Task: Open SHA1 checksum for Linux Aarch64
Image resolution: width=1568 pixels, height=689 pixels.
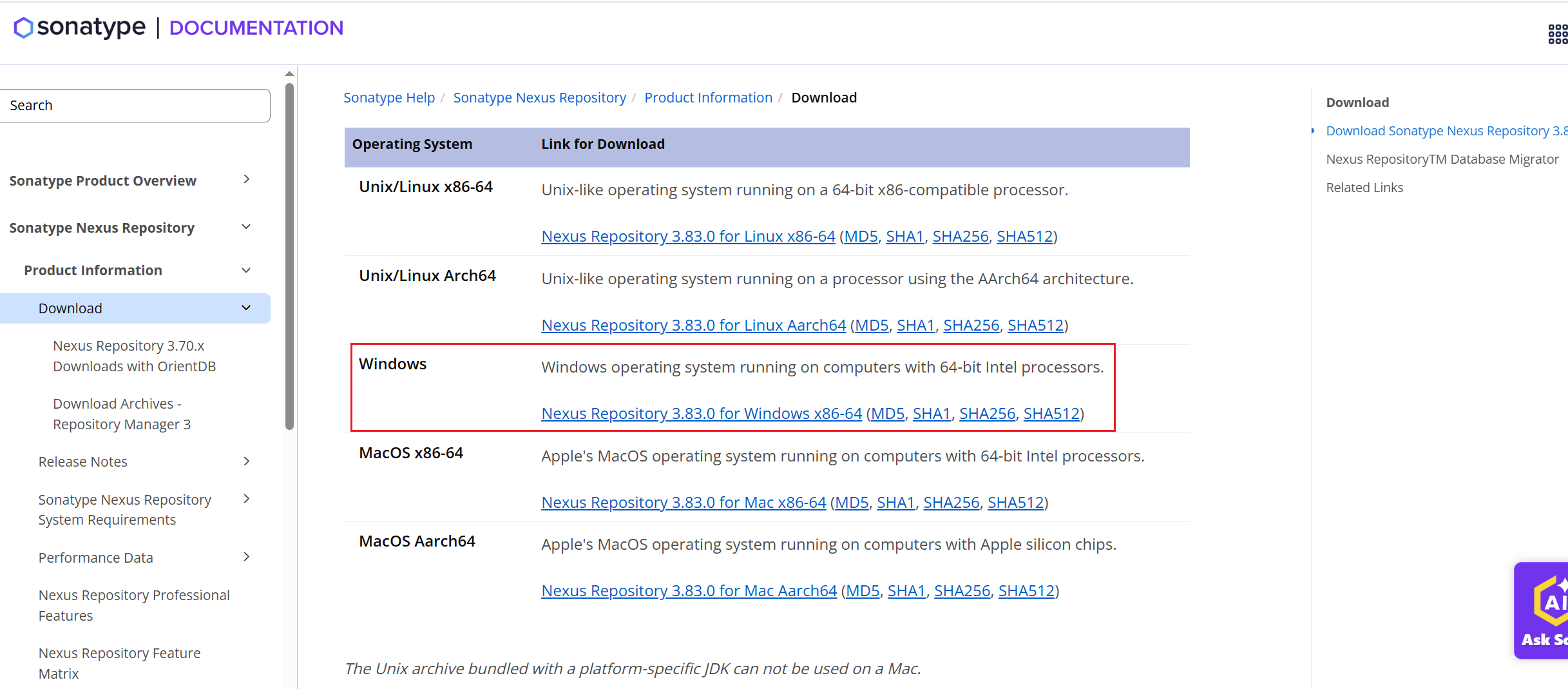Action: click(916, 325)
